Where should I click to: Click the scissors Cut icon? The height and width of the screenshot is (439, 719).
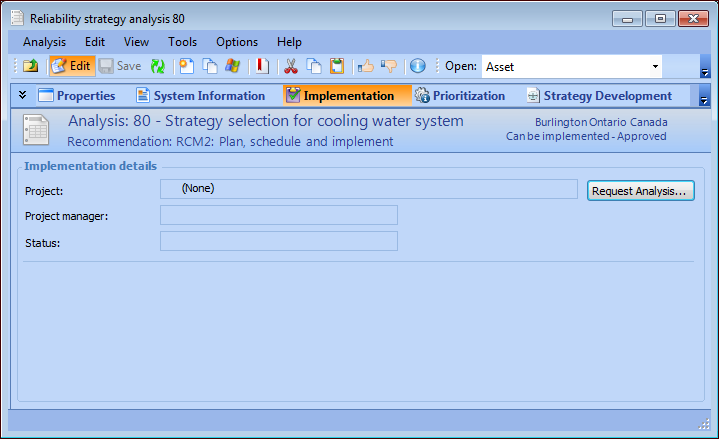coord(291,66)
